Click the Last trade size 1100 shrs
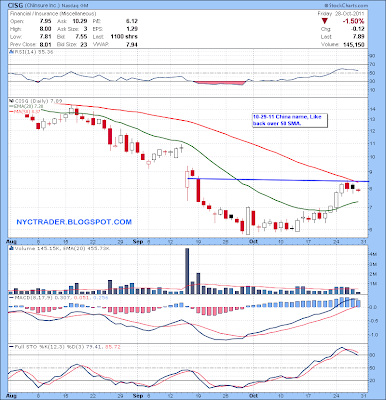The height and width of the screenshot is (400, 386). click(x=123, y=37)
